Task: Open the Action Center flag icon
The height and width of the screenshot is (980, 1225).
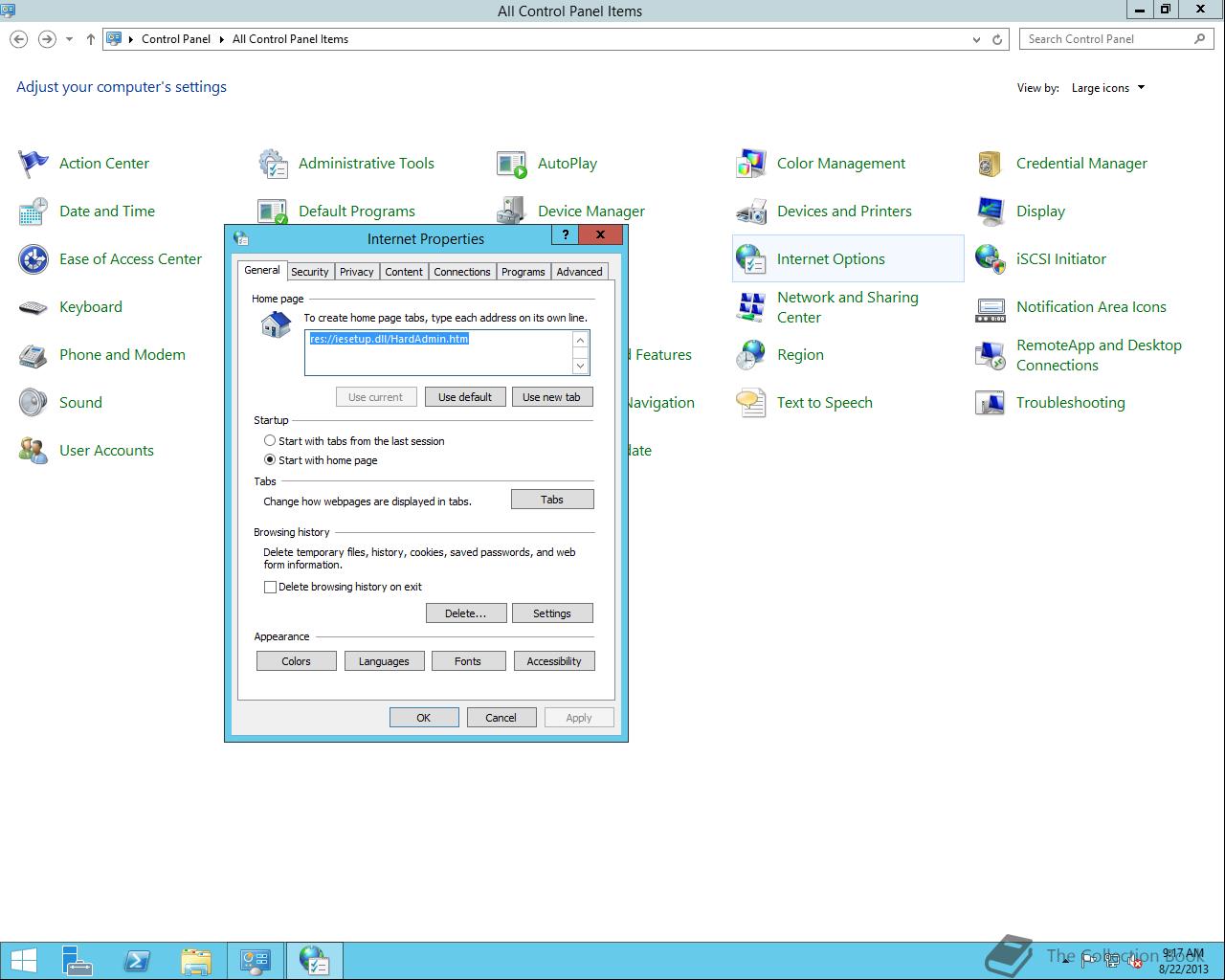Action: click(x=33, y=164)
